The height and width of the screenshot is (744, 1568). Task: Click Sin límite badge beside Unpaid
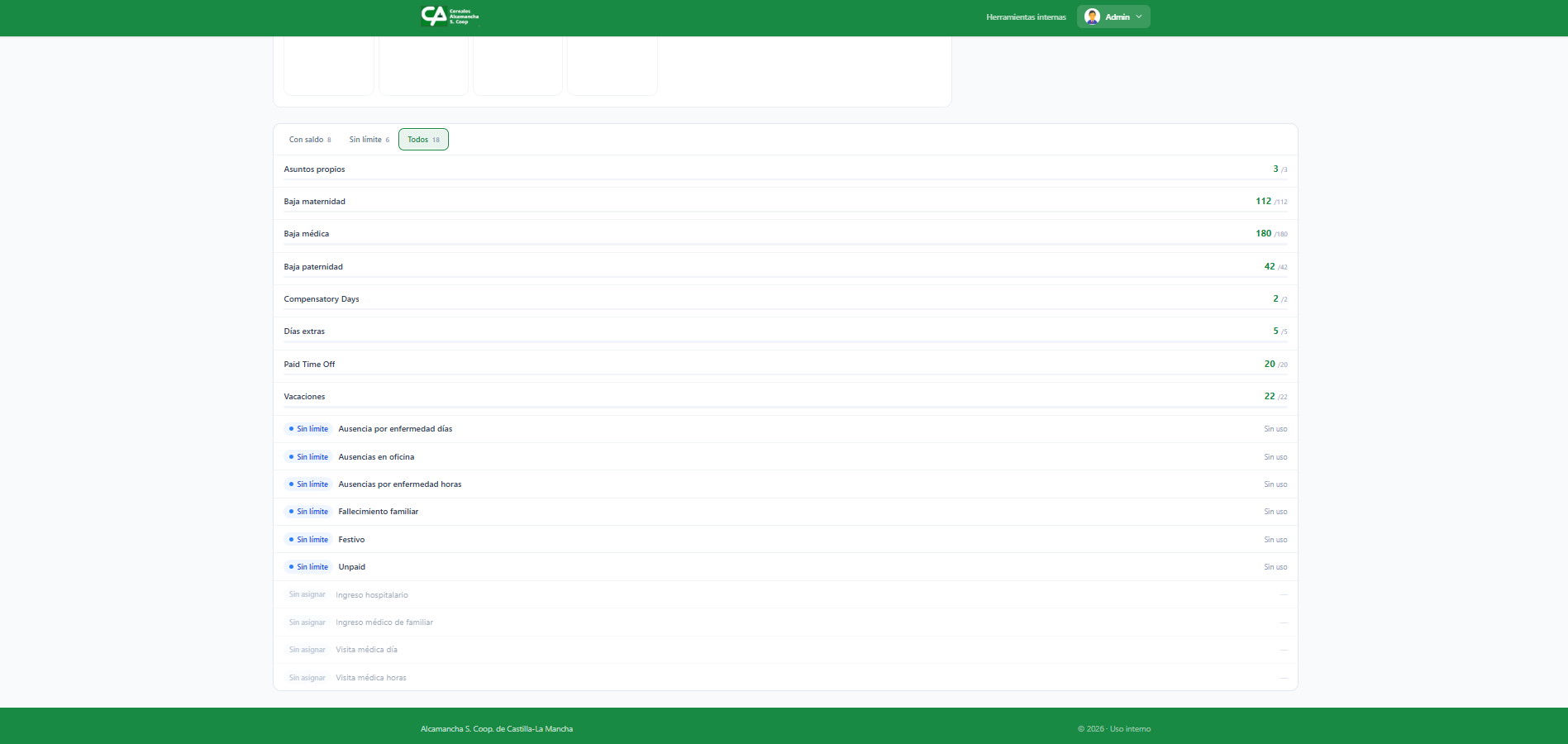[x=308, y=567]
